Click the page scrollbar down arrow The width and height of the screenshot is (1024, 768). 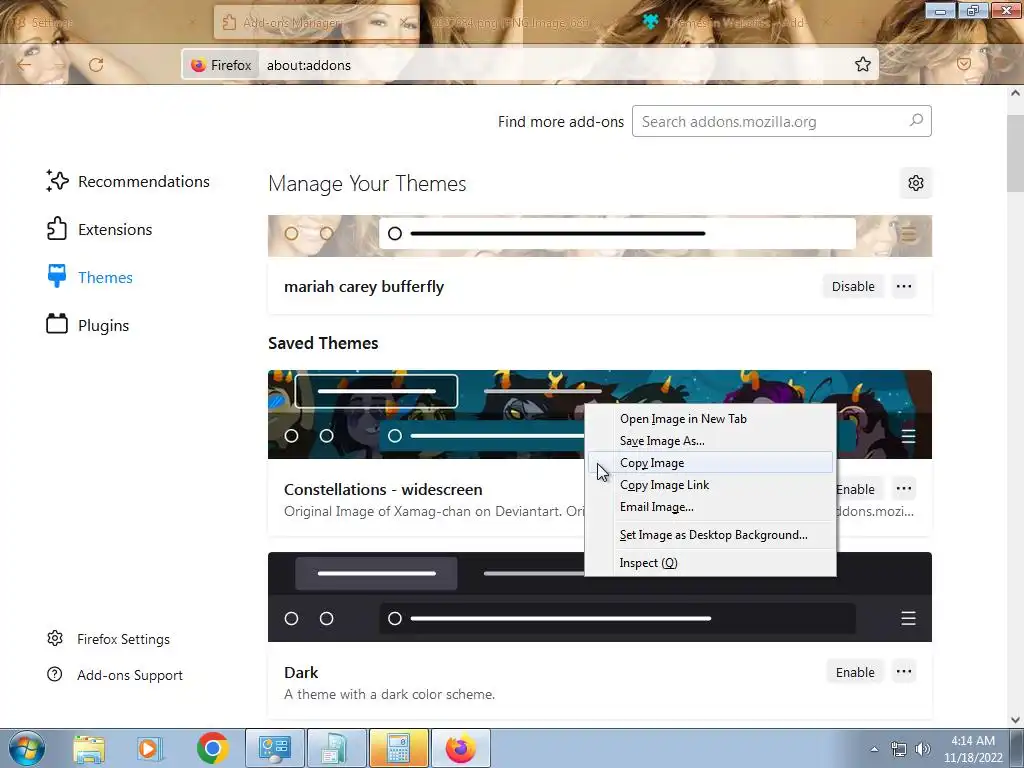(1015, 720)
